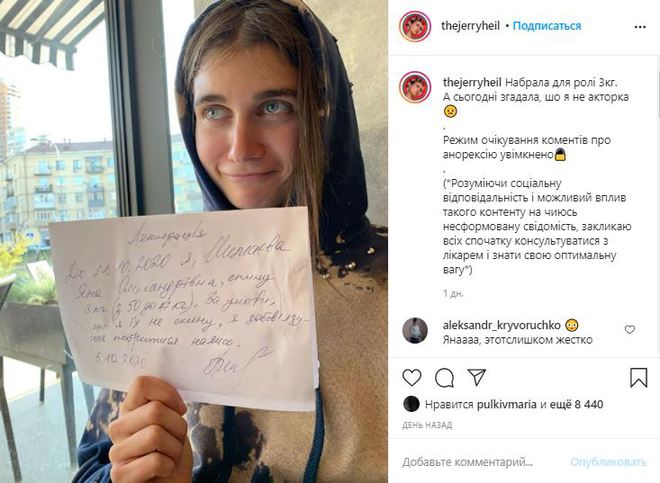The width and height of the screenshot is (660, 483).
Task: Like aleksandr_kryvoruchko's comment with small heart
Action: point(630,330)
